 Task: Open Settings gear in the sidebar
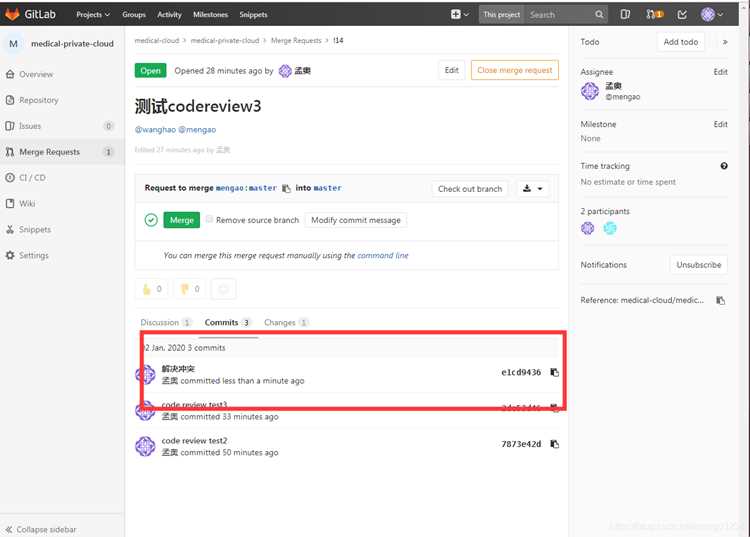[x=10, y=255]
